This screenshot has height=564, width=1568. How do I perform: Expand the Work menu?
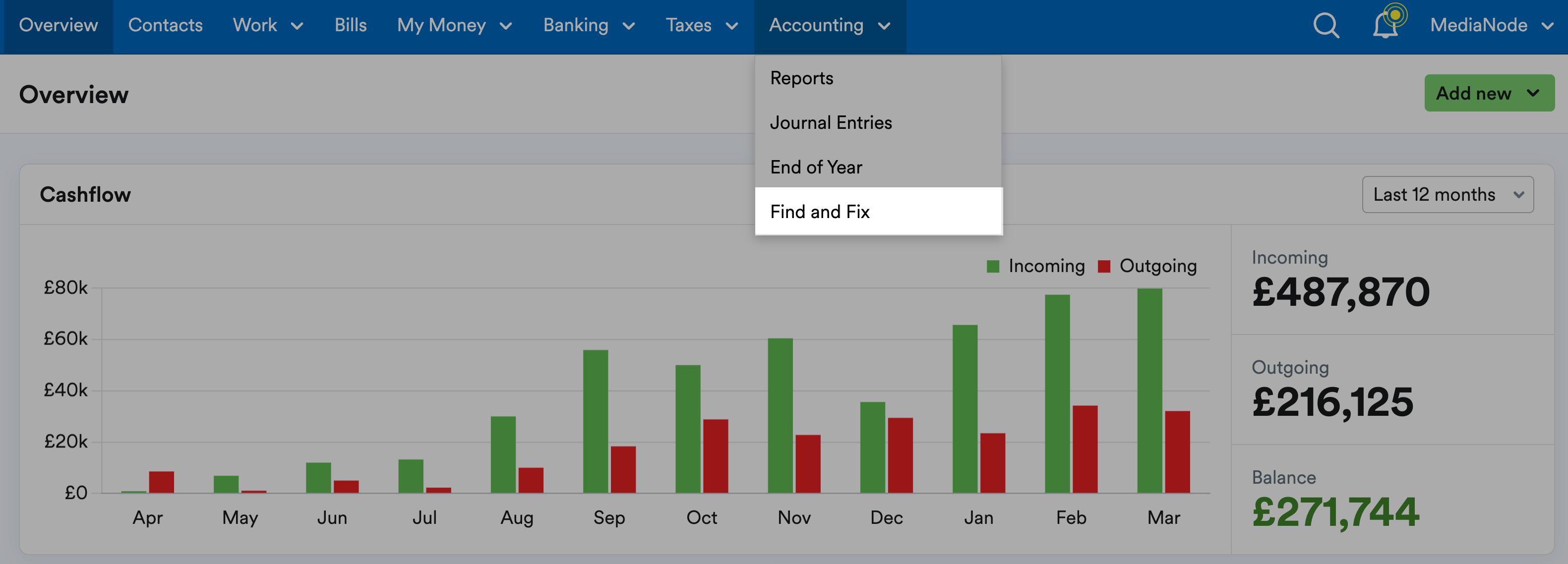coord(268,25)
